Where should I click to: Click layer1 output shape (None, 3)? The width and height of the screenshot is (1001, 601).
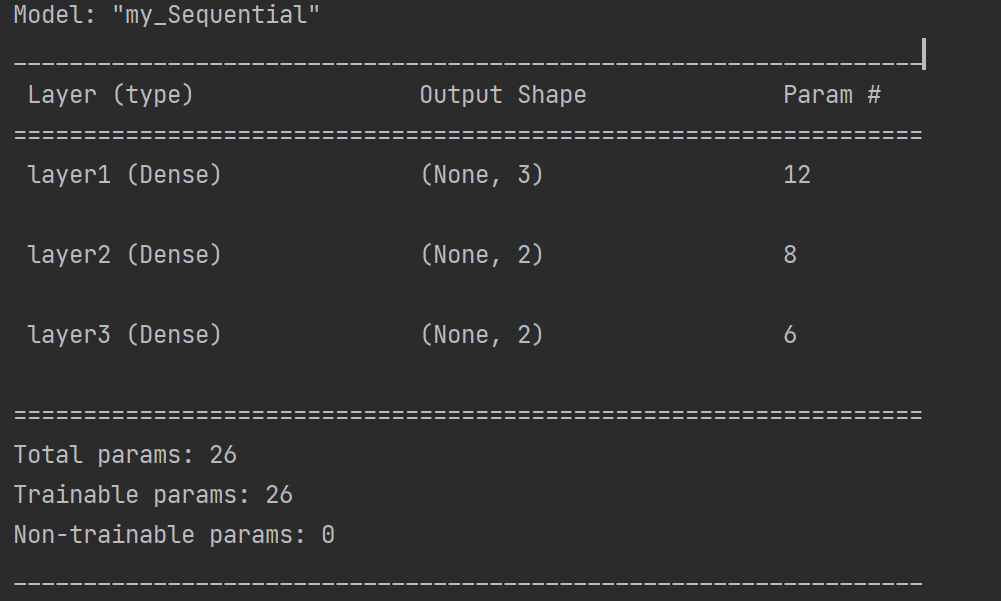pos(482,174)
